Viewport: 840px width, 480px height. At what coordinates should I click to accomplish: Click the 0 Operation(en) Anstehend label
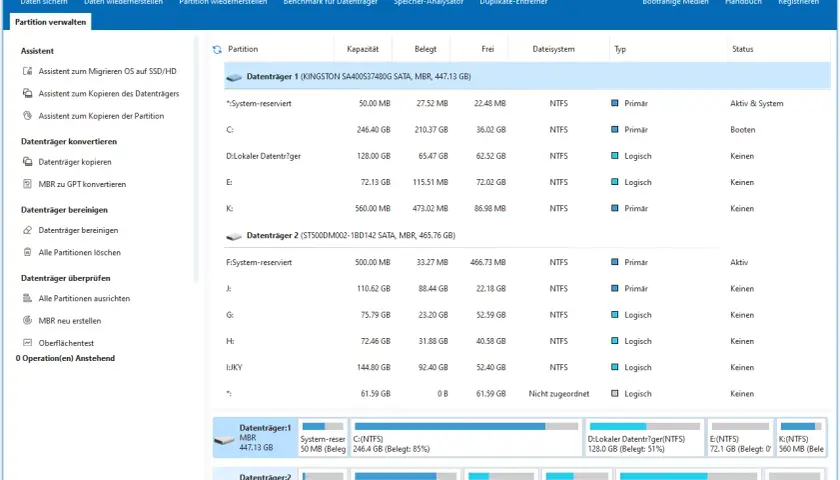pos(65,358)
